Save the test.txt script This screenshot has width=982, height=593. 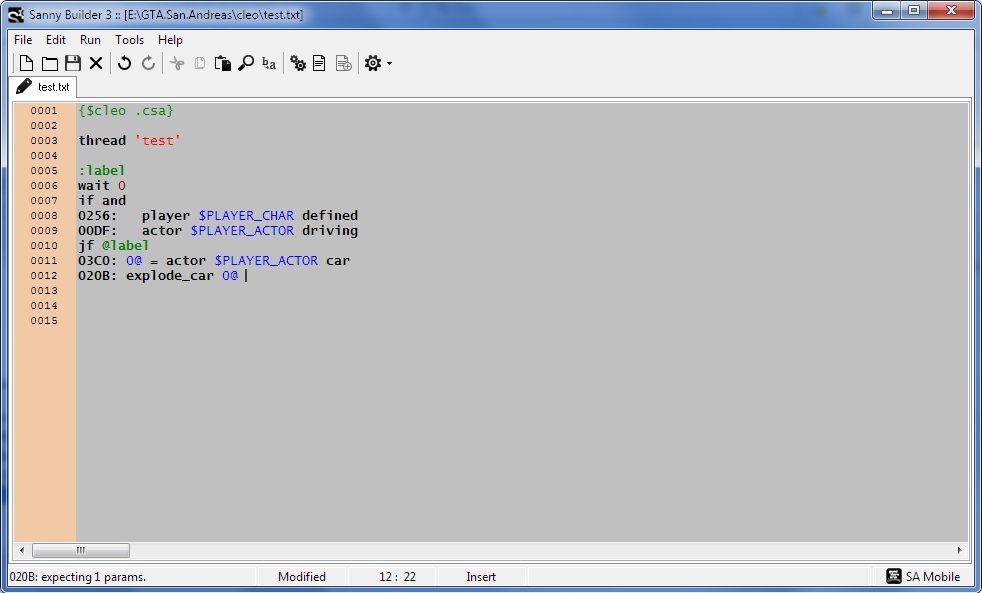pos(72,63)
